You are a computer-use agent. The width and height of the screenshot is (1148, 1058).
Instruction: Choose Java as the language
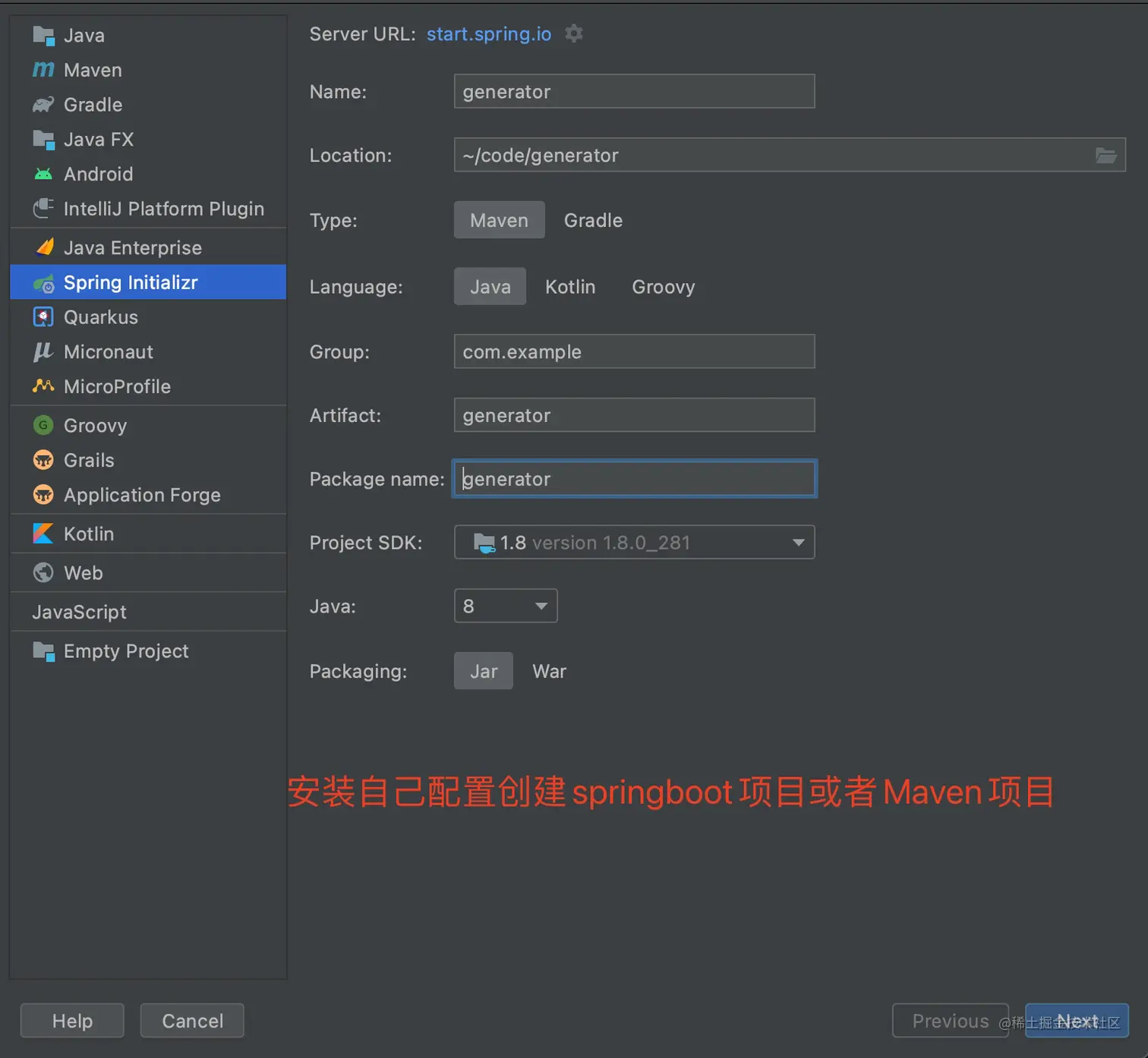pos(490,287)
